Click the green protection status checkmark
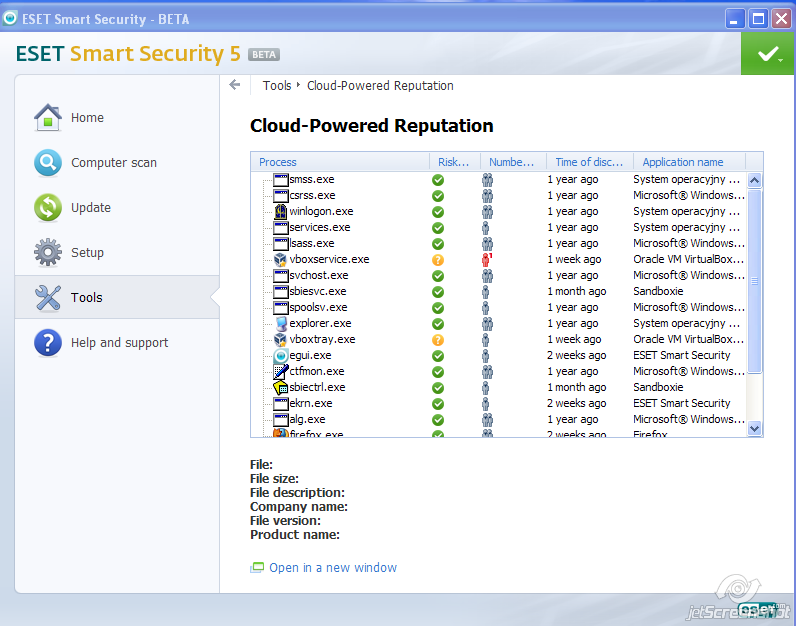 click(768, 53)
